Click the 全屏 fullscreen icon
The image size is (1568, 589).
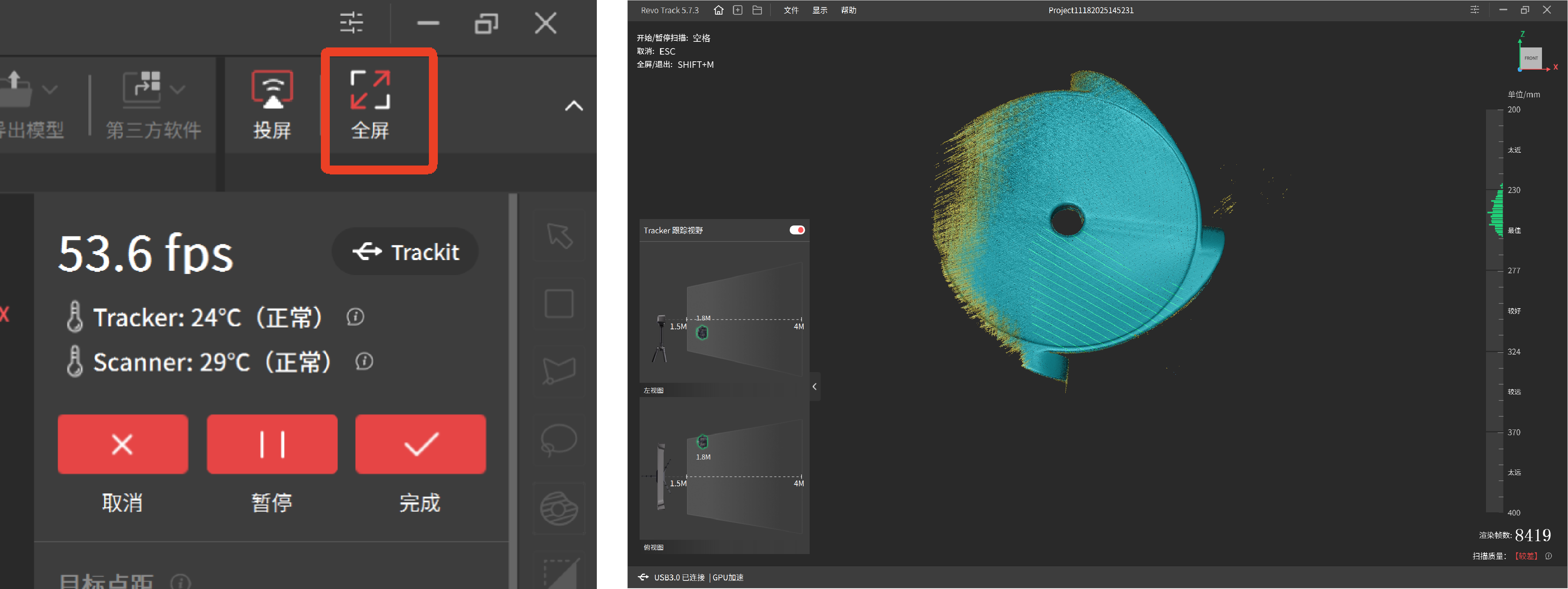tap(370, 90)
